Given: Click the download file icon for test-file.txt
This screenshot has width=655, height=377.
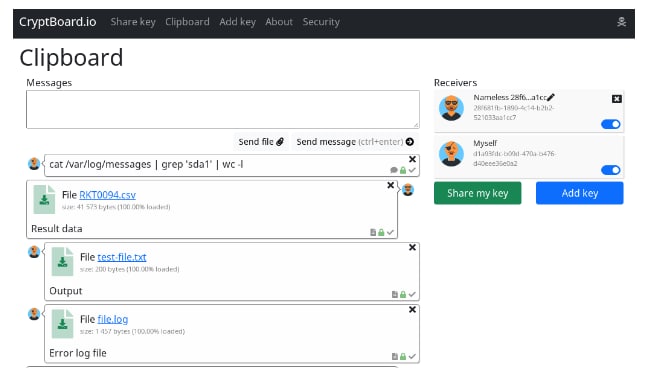Looking at the screenshot, I should 62,262.
